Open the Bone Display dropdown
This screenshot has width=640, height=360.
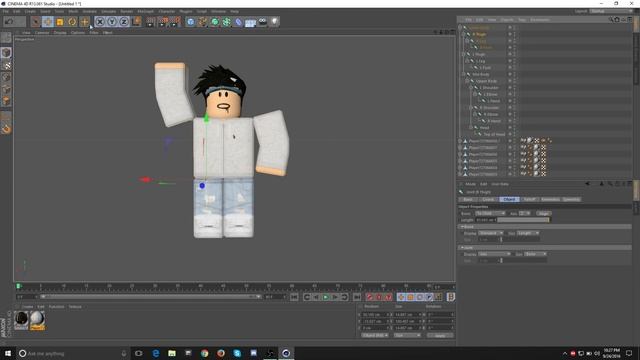pos(491,233)
